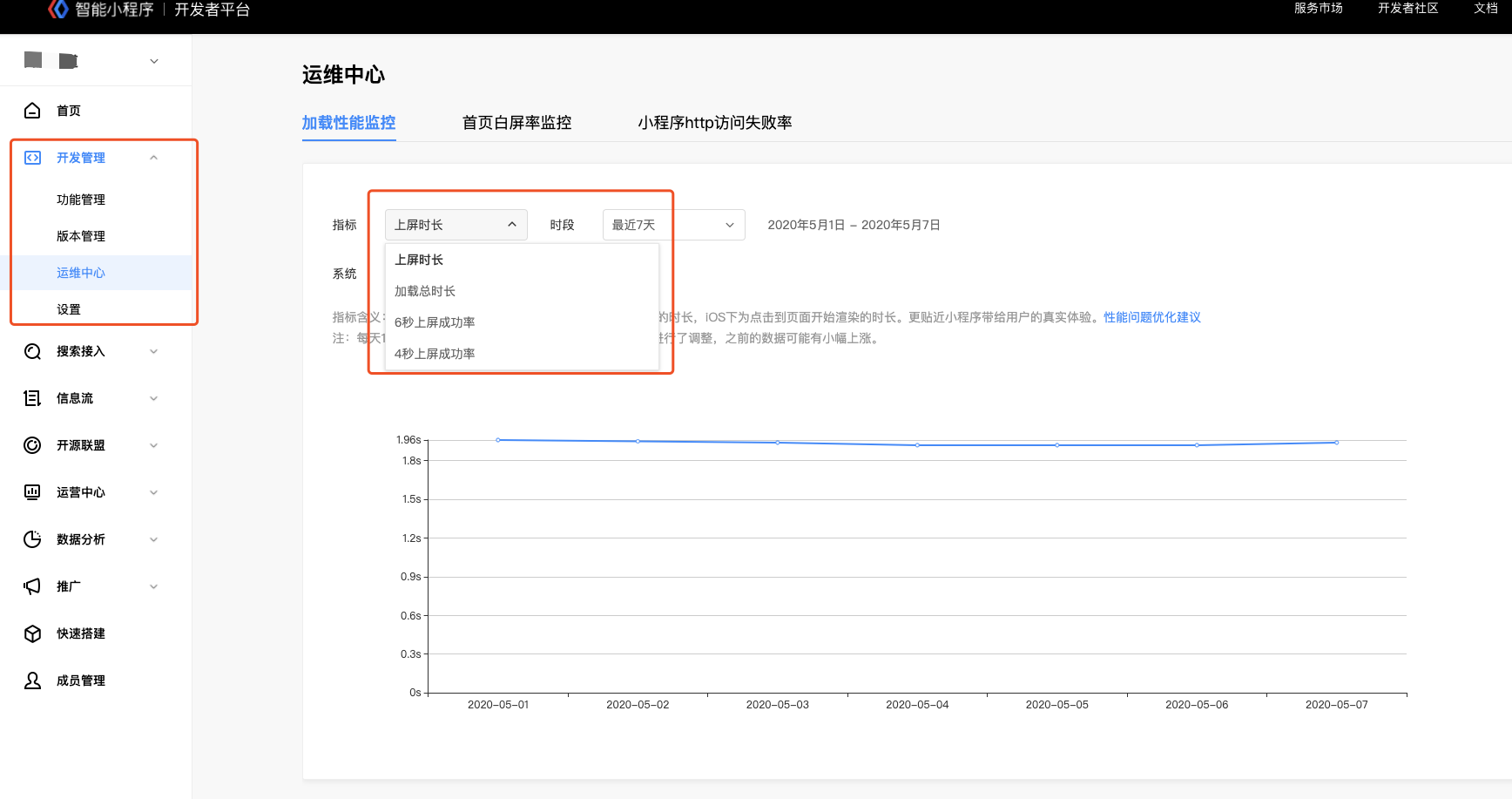Click the 2020-05-07 data point on chart
Image resolution: width=1512 pixels, height=799 pixels.
click(1337, 443)
